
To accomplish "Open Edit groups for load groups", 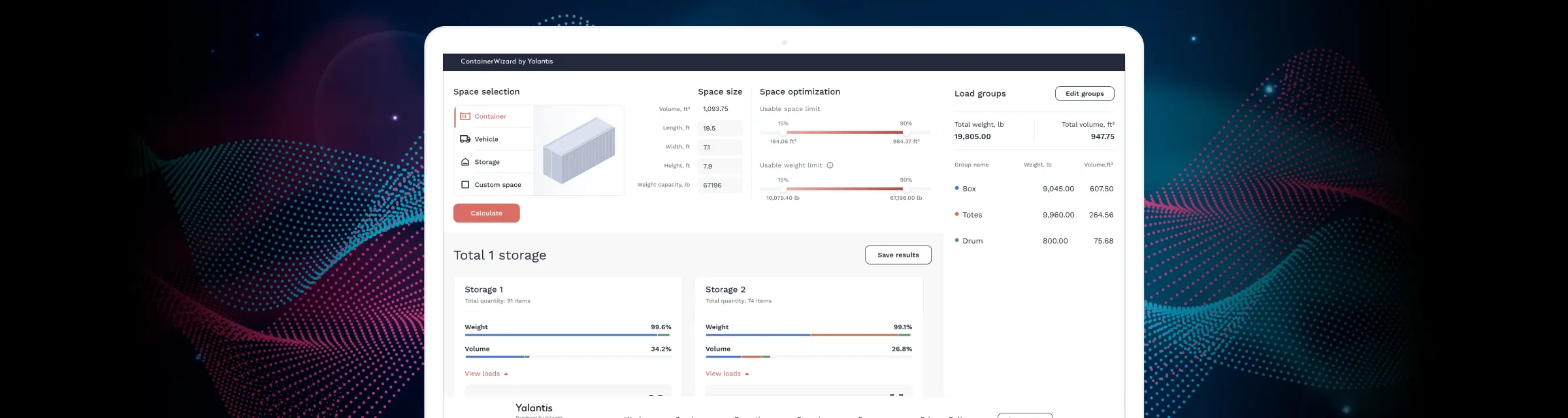I will 1084,93.
